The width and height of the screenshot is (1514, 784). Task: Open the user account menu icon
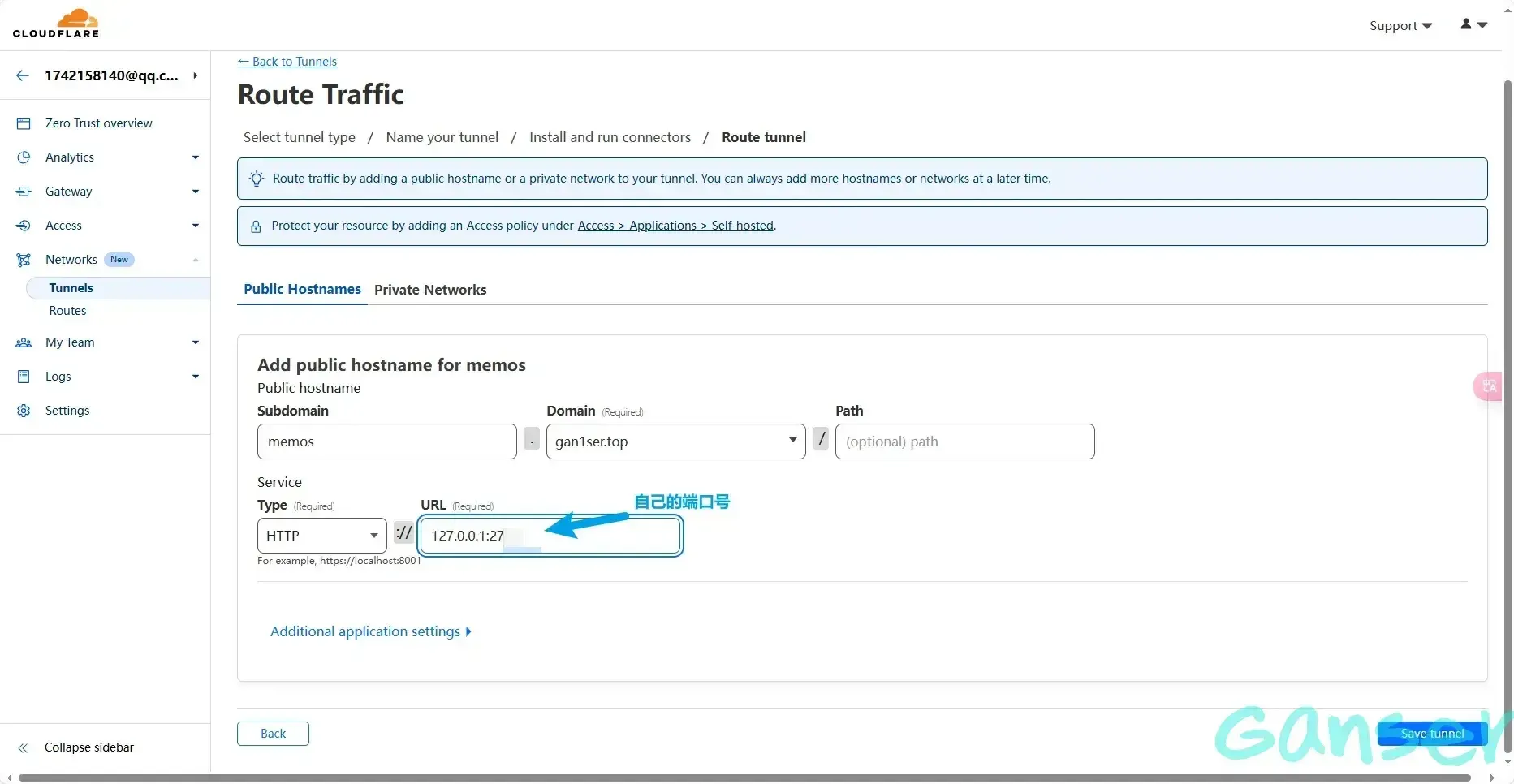[x=1473, y=25]
